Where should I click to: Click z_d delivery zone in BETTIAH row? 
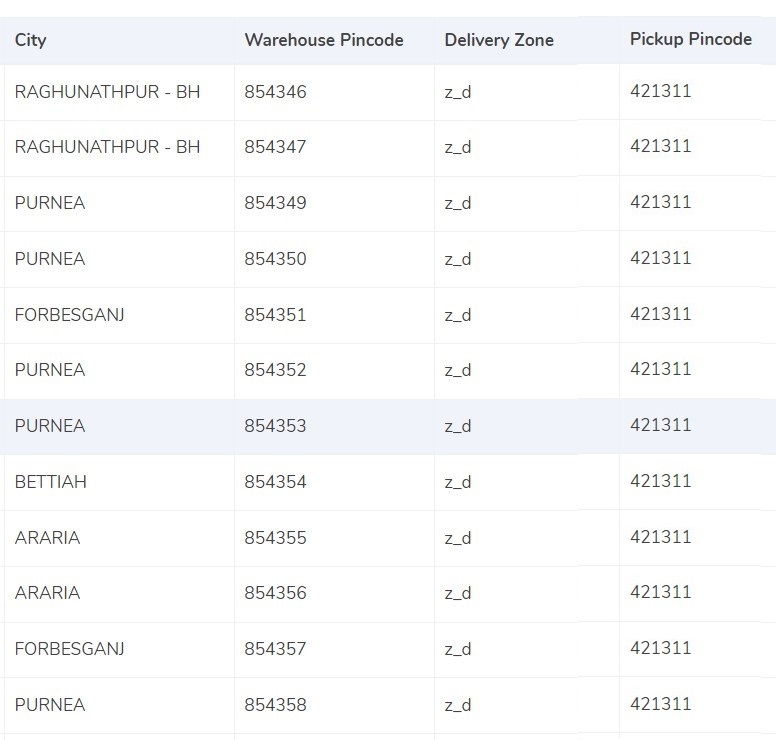click(x=458, y=482)
